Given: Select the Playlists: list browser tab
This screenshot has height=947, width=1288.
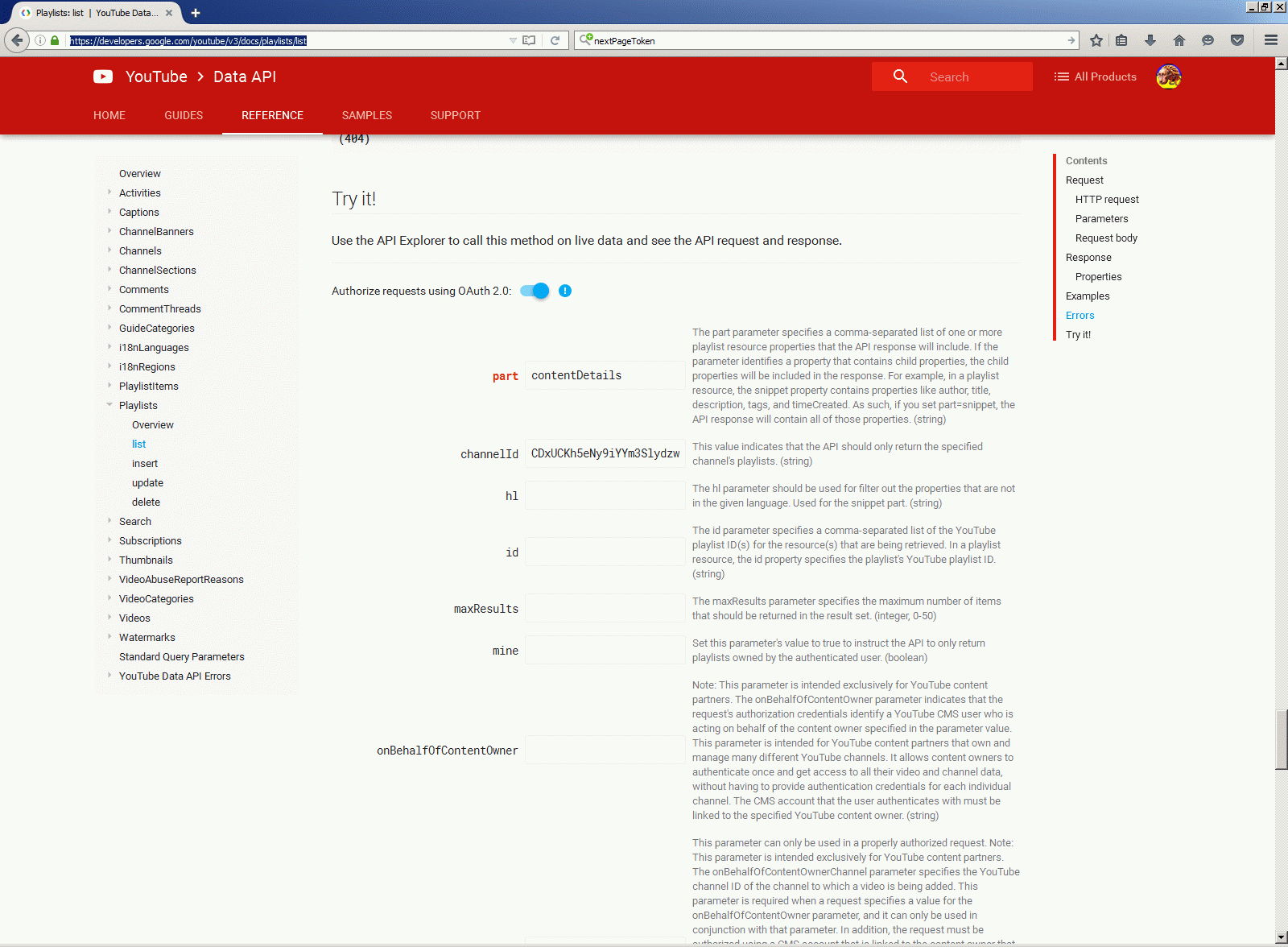Looking at the screenshot, I should pos(98,13).
